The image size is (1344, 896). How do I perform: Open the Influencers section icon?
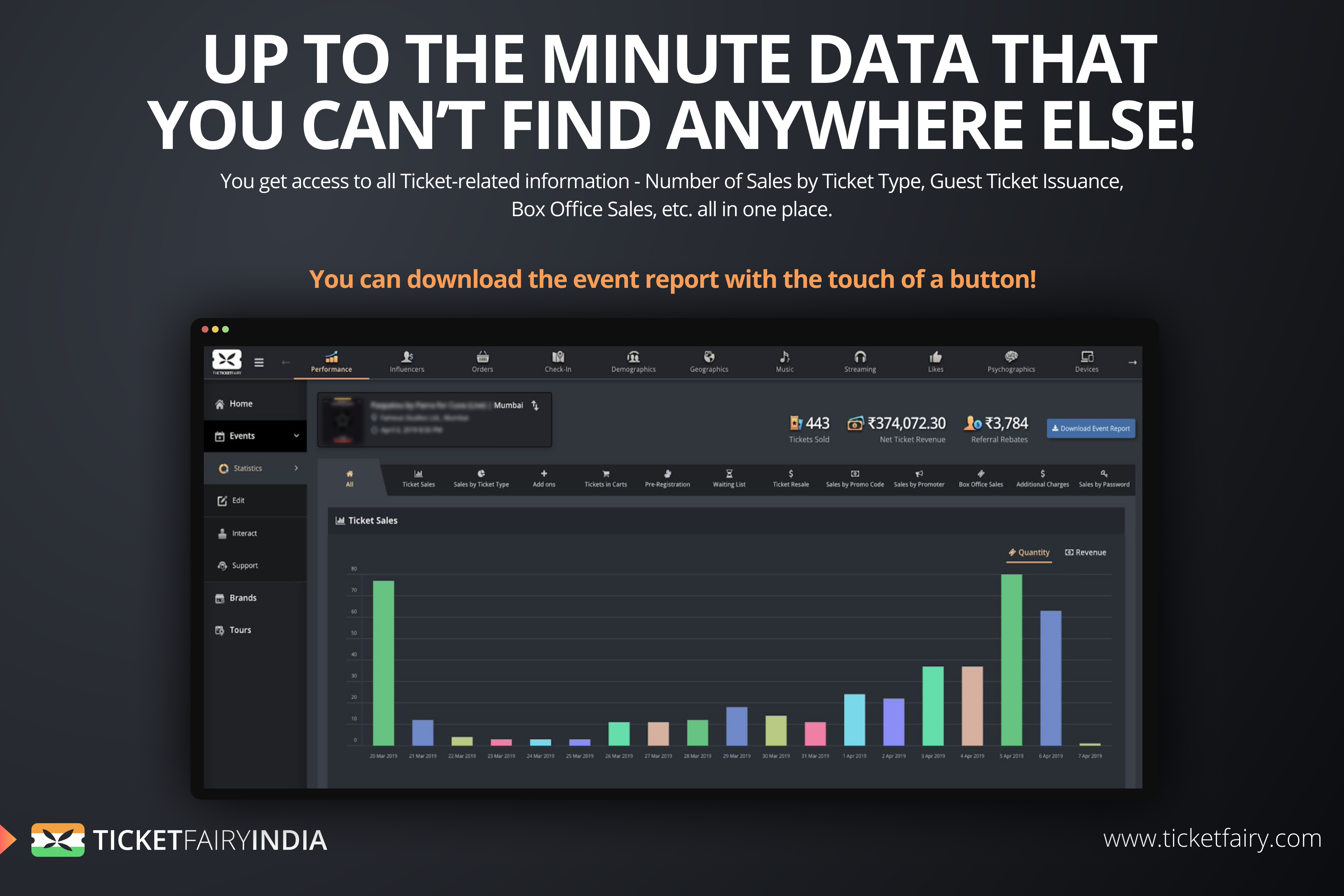(407, 357)
